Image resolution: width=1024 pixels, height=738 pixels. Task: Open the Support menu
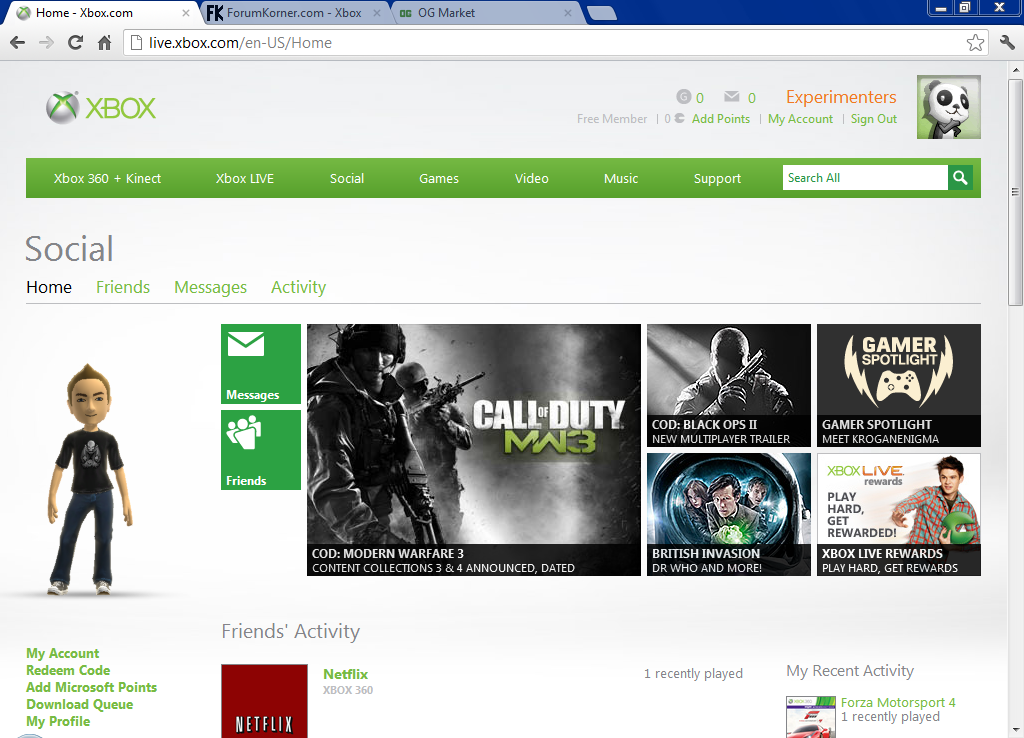[717, 178]
